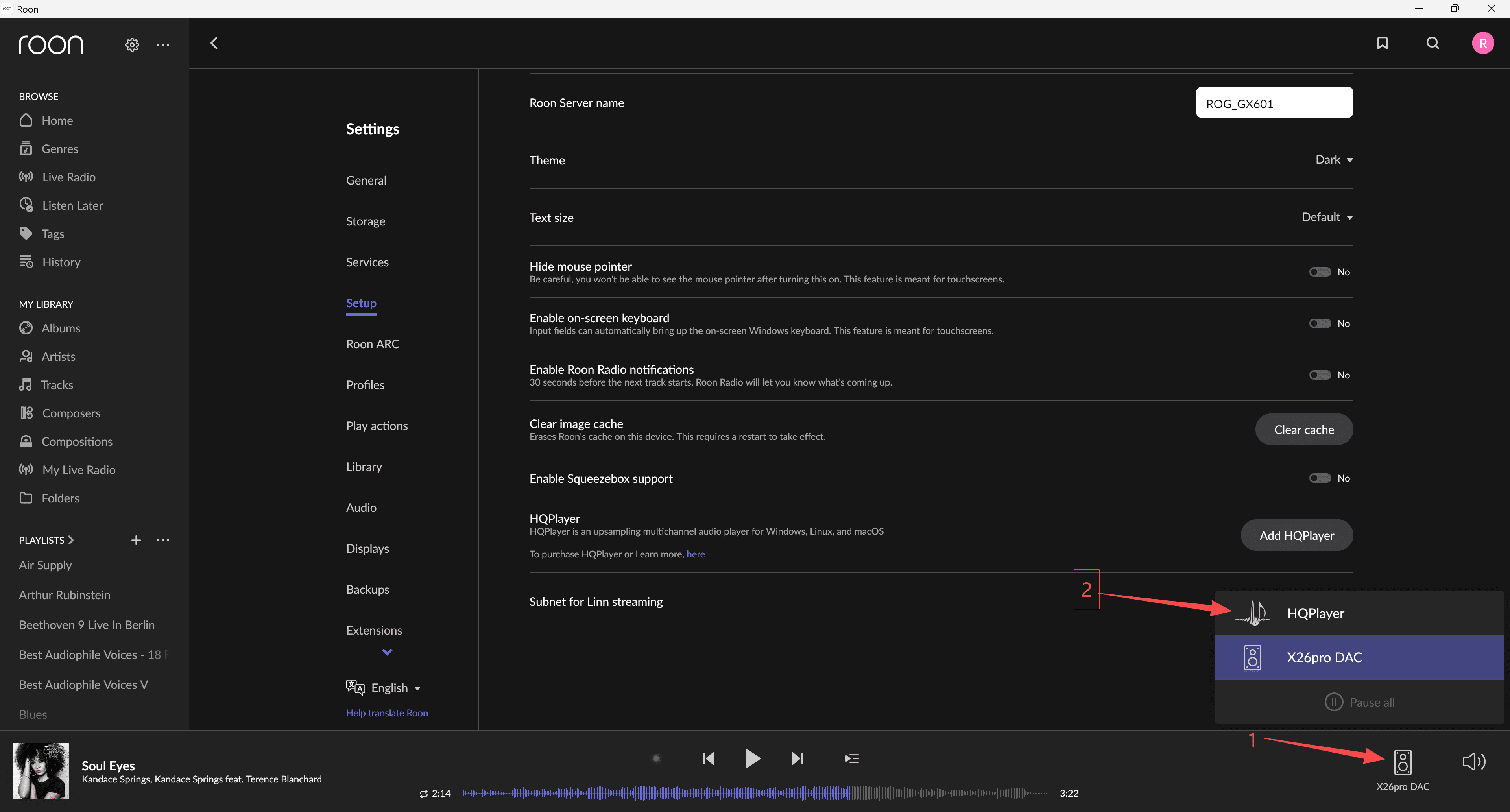
Task: Open the Arthur Rubinstein playlist
Action: 65,595
